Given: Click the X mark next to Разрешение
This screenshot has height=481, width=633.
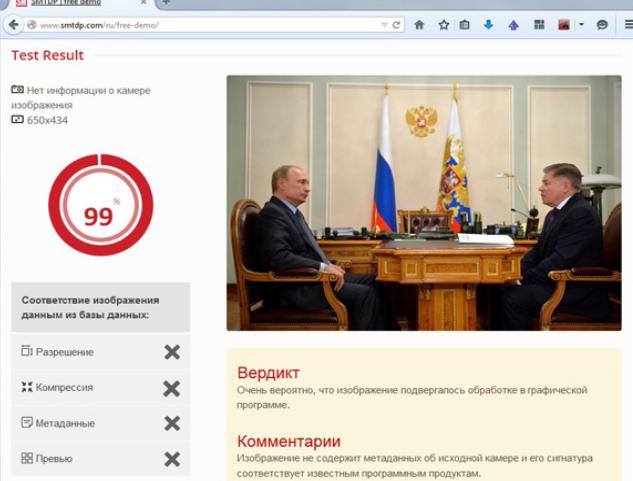Looking at the screenshot, I should [x=172, y=352].
